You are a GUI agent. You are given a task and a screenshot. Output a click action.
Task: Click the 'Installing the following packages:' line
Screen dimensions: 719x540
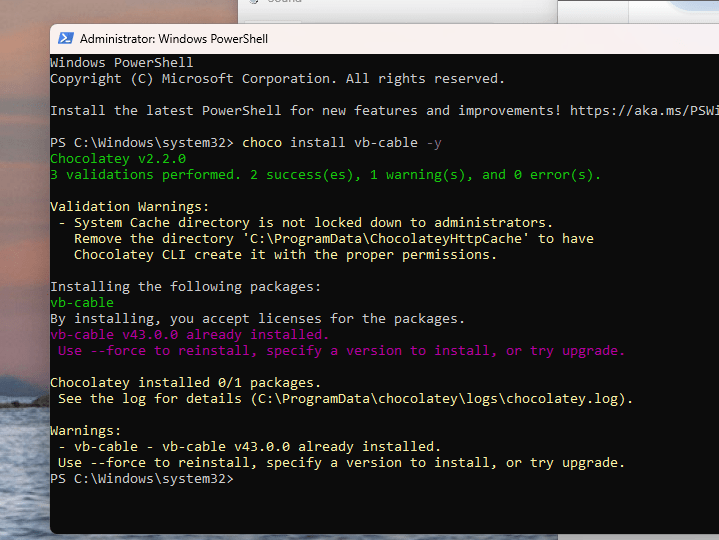click(x=185, y=287)
